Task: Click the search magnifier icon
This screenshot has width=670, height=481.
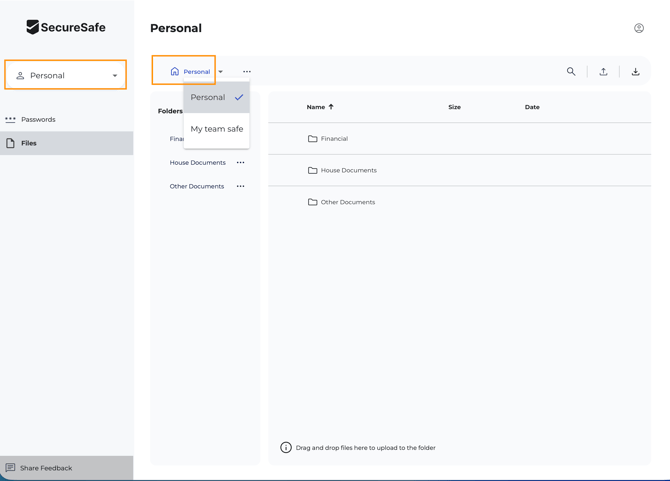Action: coord(571,72)
